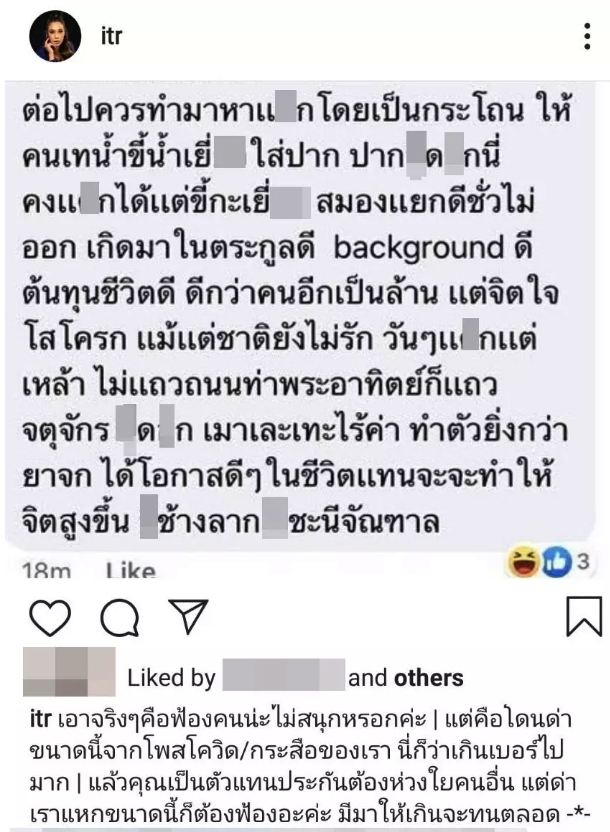Tap the bold itr username in caption

click(40, 720)
